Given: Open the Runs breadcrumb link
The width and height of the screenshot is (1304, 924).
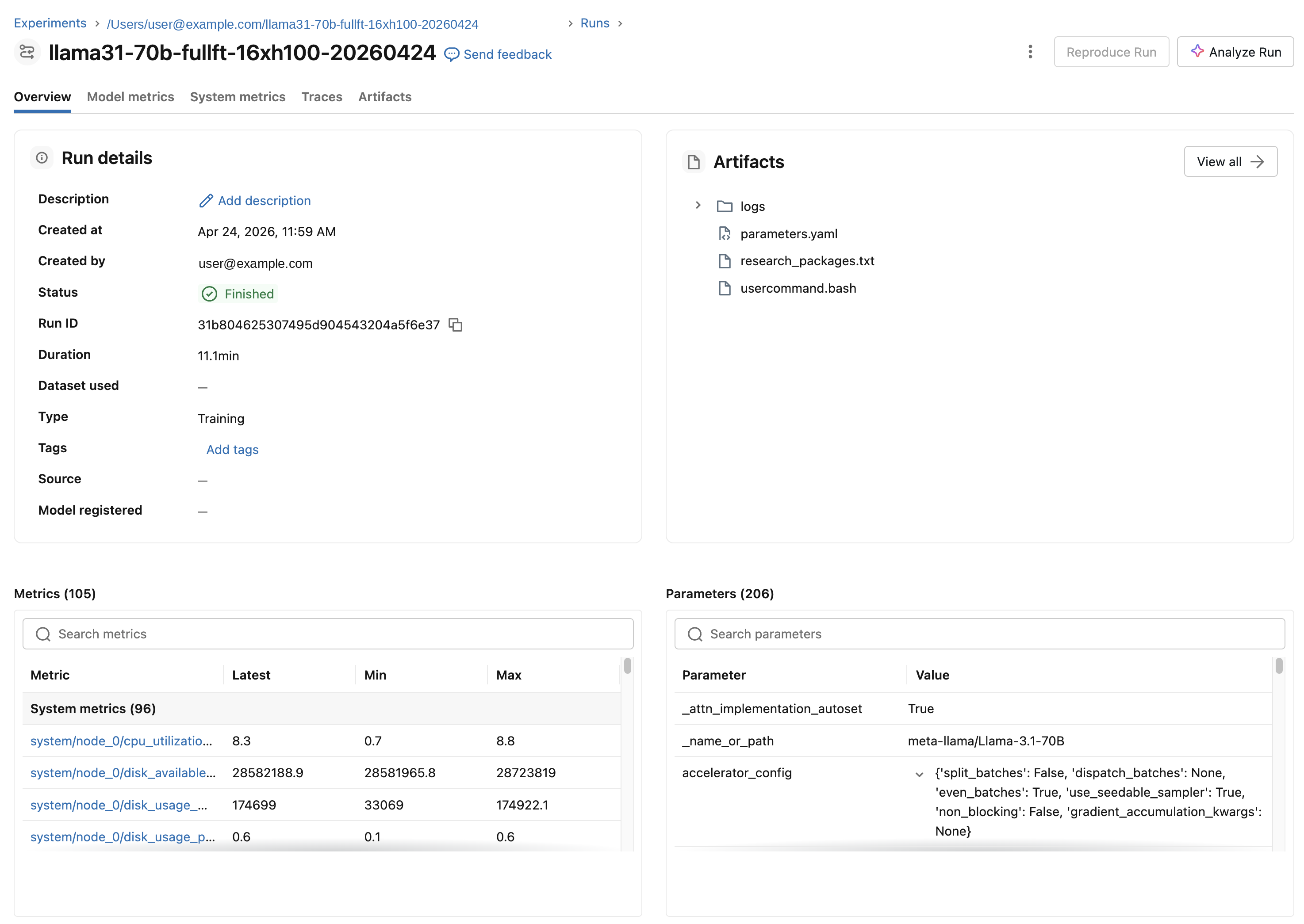Looking at the screenshot, I should click(x=595, y=23).
